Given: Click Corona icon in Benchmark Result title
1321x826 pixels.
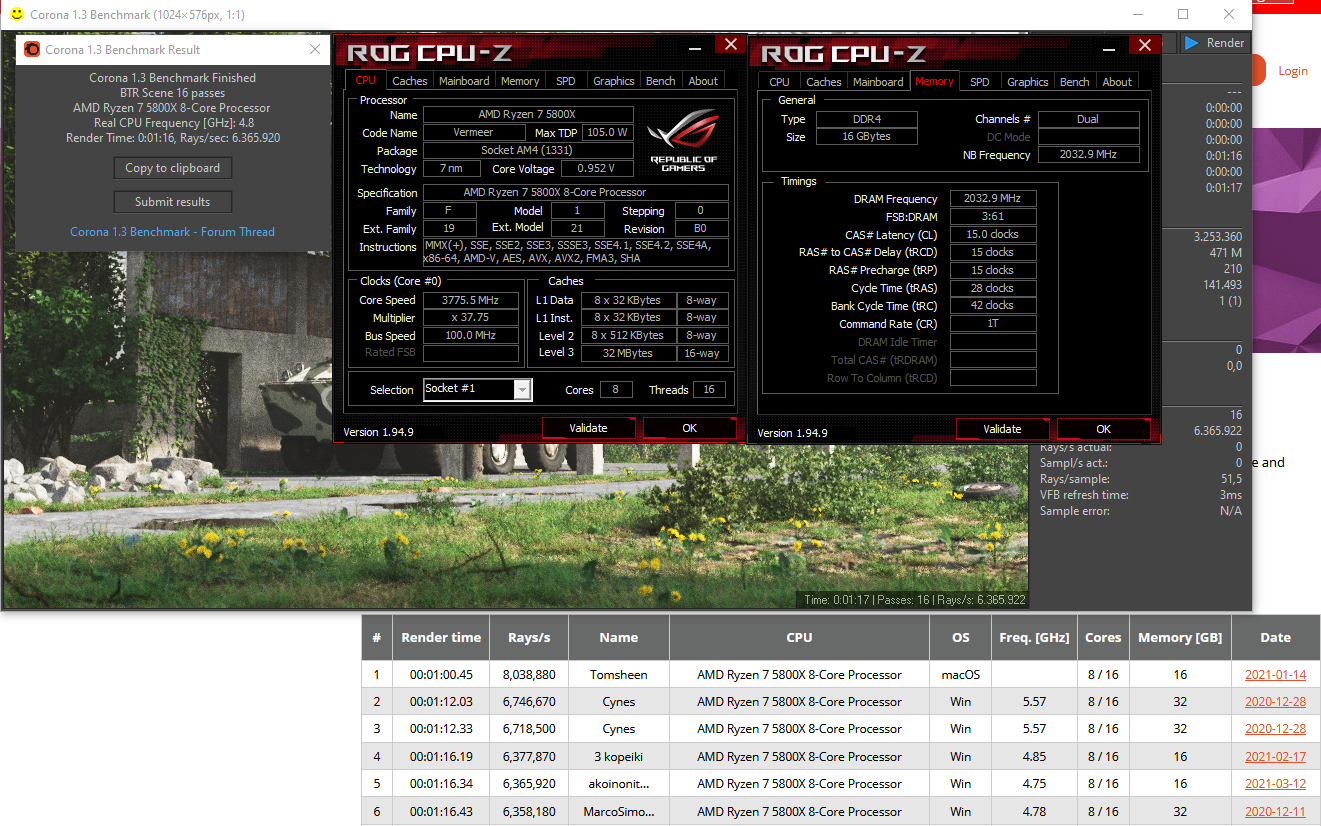Looking at the screenshot, I should click(32, 49).
